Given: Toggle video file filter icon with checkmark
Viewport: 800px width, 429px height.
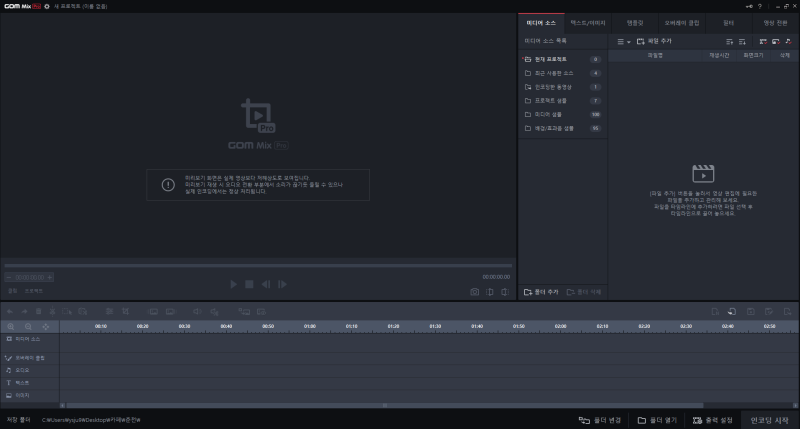Looking at the screenshot, I should click(763, 41).
